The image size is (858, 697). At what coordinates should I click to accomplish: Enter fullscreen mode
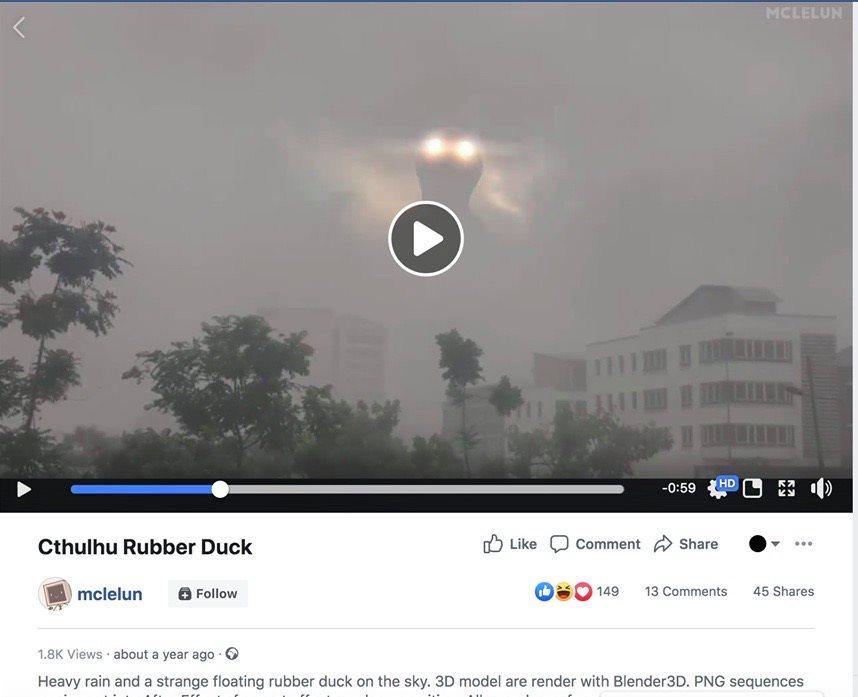[786, 488]
